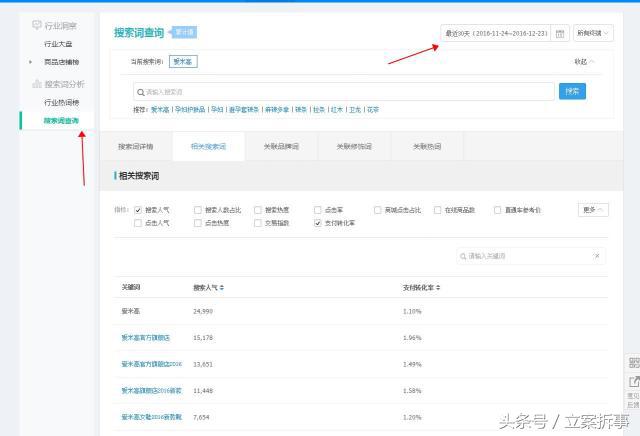Clear the keyword filter with the X icon
Screen dimensions: 640x436
point(597,256)
